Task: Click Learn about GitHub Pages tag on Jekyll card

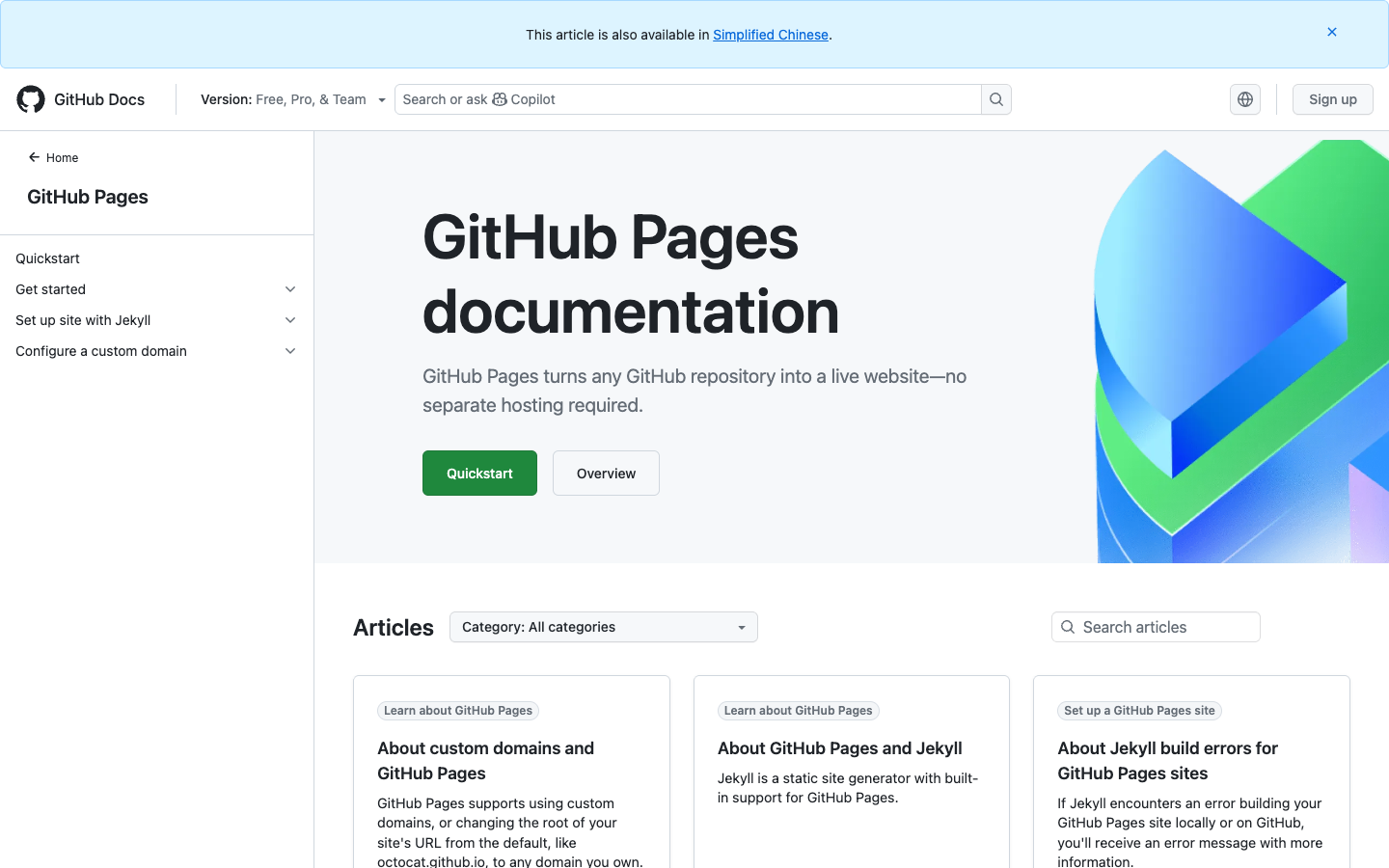Action: click(x=799, y=711)
